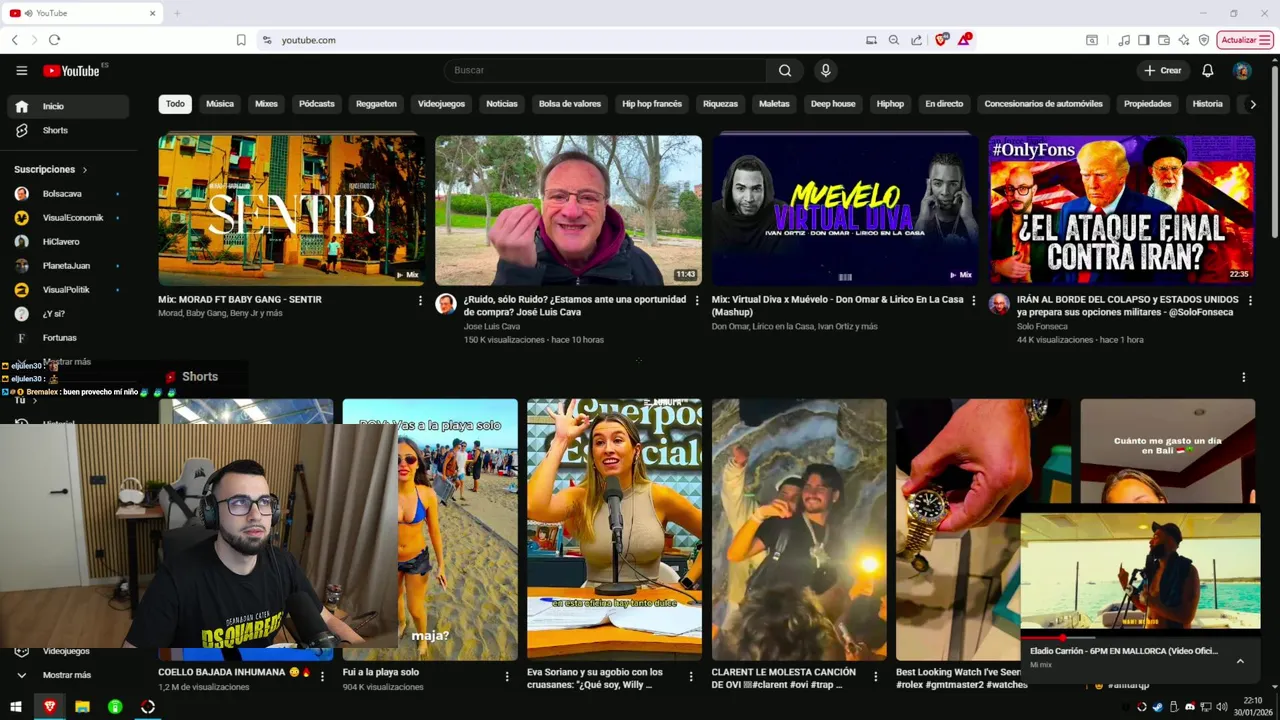Select the Reggaeton filter chip
1280x720 pixels.
click(376, 104)
